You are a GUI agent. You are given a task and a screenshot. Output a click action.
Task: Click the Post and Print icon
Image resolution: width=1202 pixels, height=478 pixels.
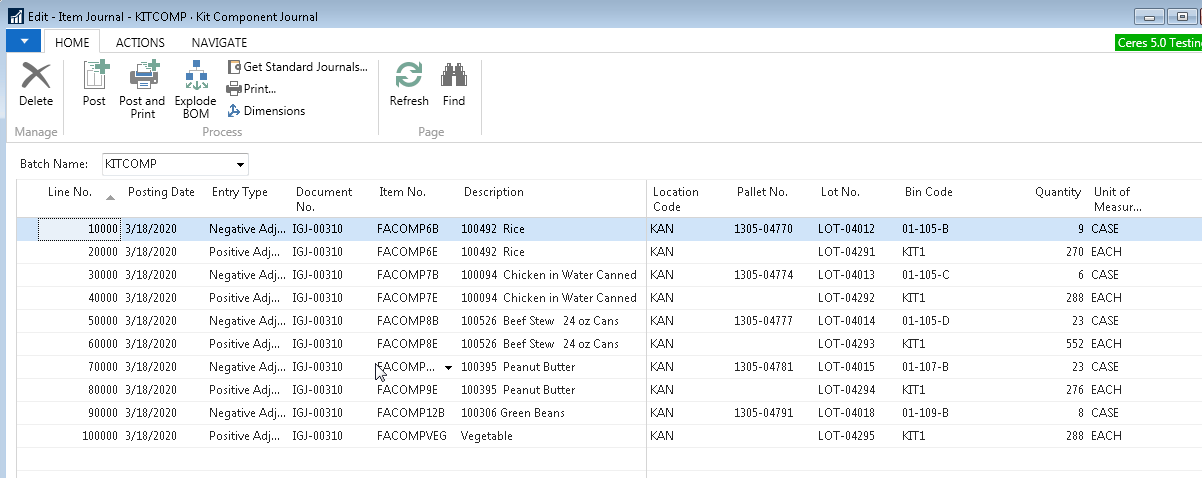point(142,77)
